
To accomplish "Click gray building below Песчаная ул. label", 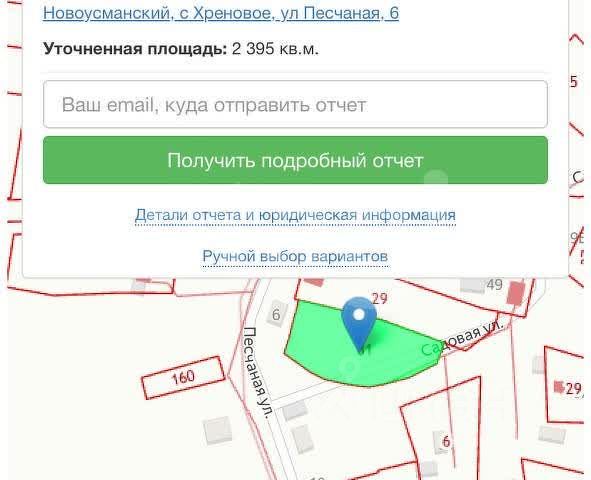I will (295, 411).
